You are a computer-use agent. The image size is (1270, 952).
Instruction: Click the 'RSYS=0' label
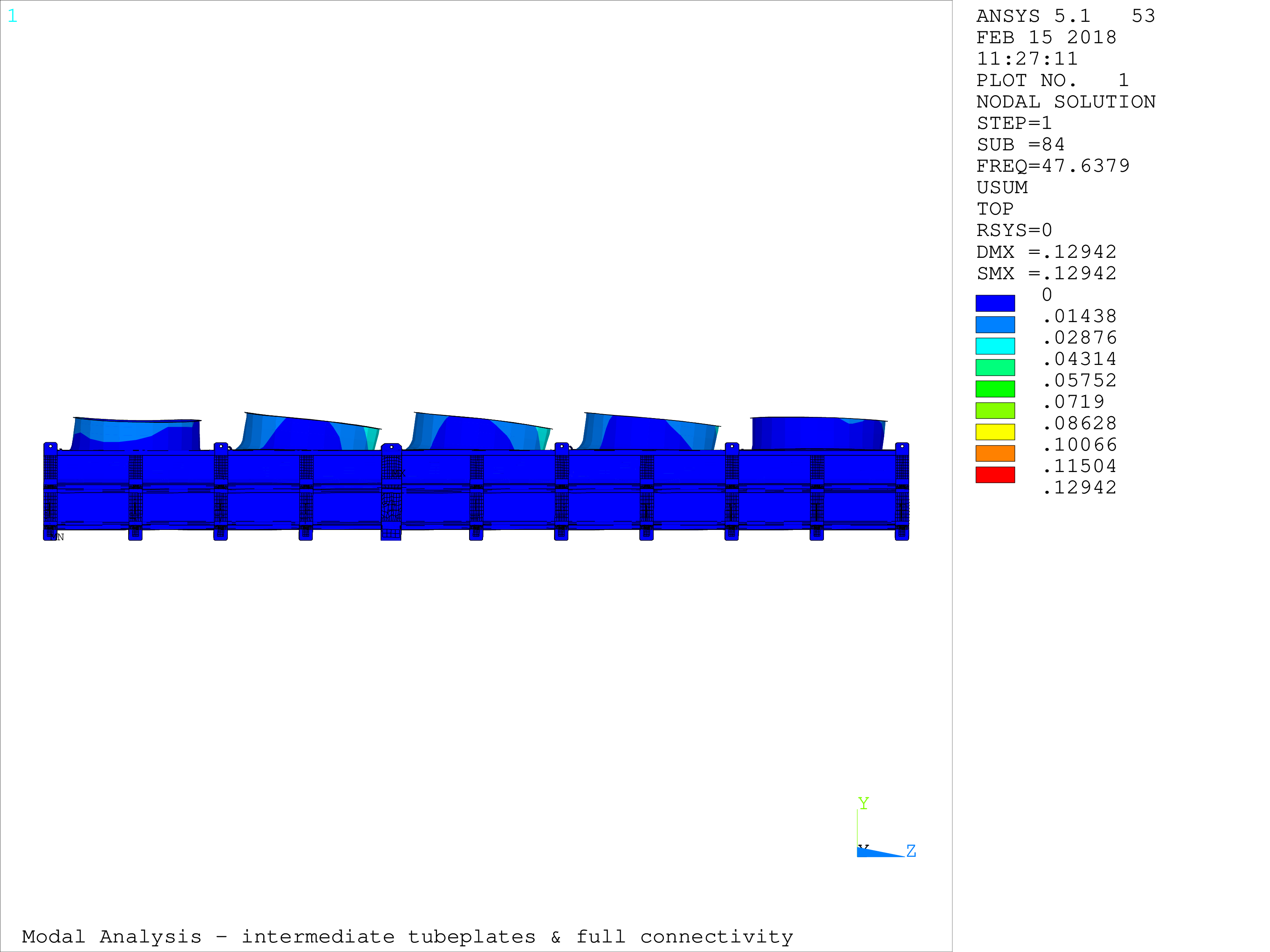pos(1014,231)
